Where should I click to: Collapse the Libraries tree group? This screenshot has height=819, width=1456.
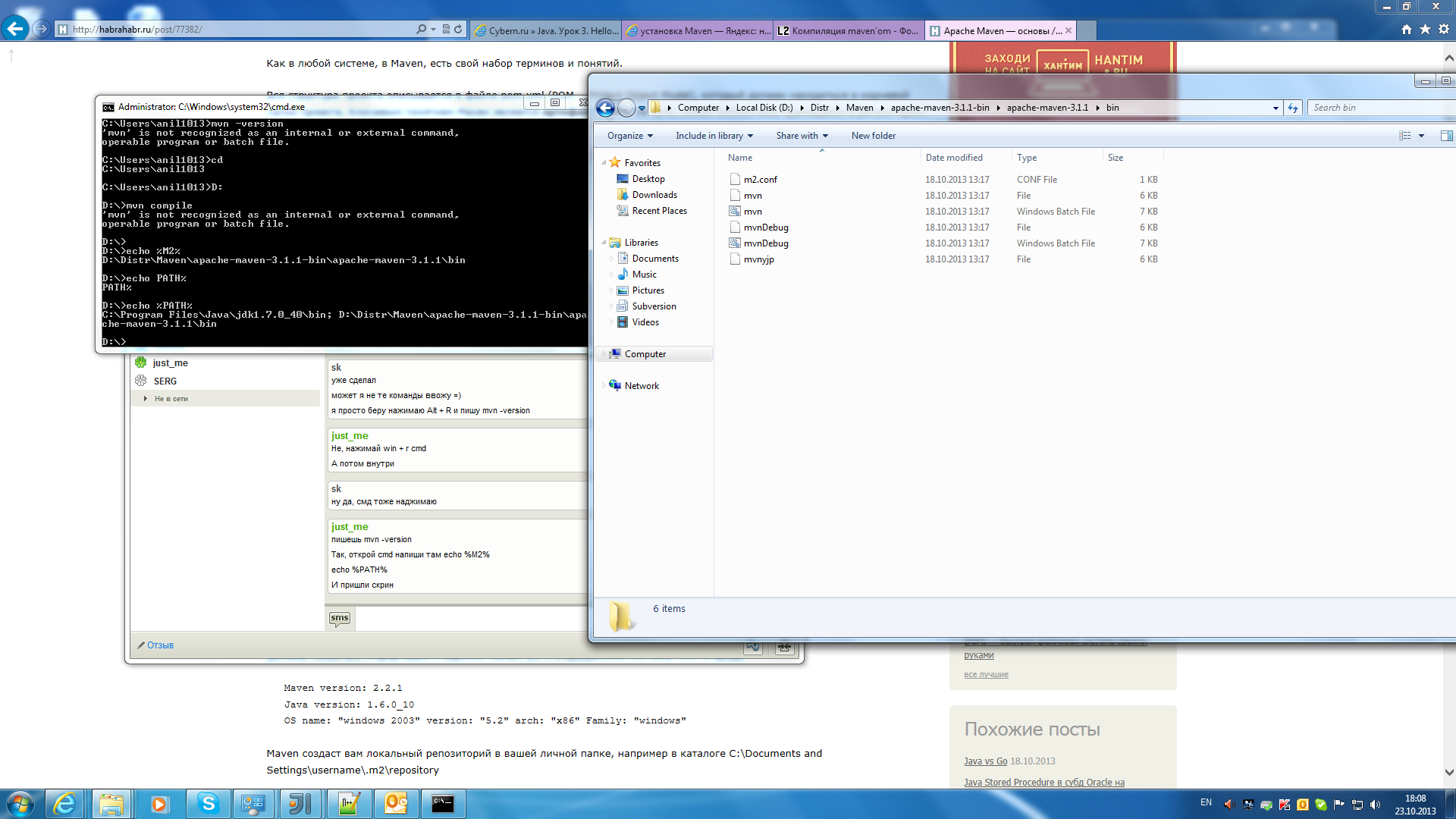pos(604,243)
